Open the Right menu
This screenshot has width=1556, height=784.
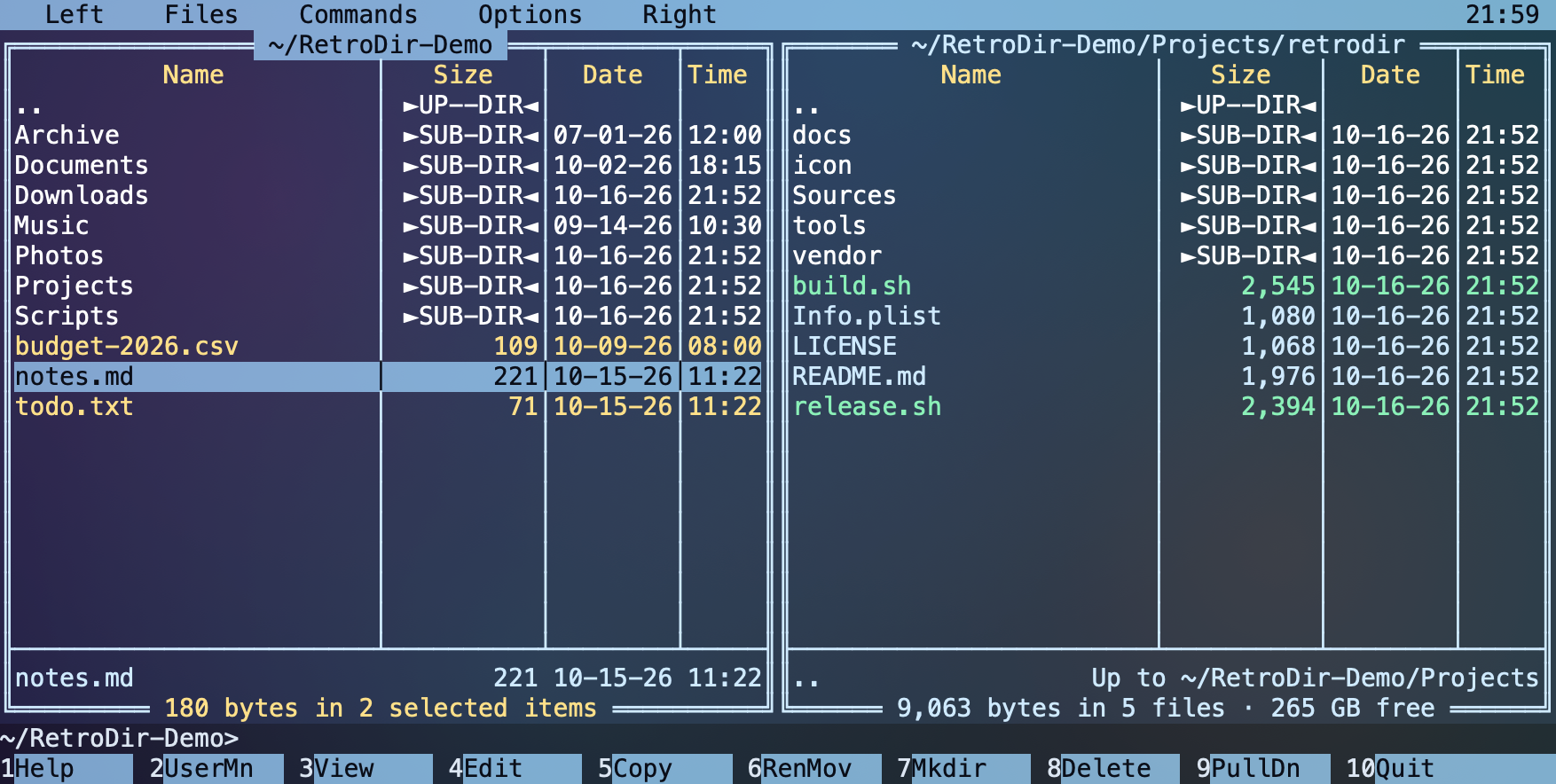pyautogui.click(x=680, y=15)
